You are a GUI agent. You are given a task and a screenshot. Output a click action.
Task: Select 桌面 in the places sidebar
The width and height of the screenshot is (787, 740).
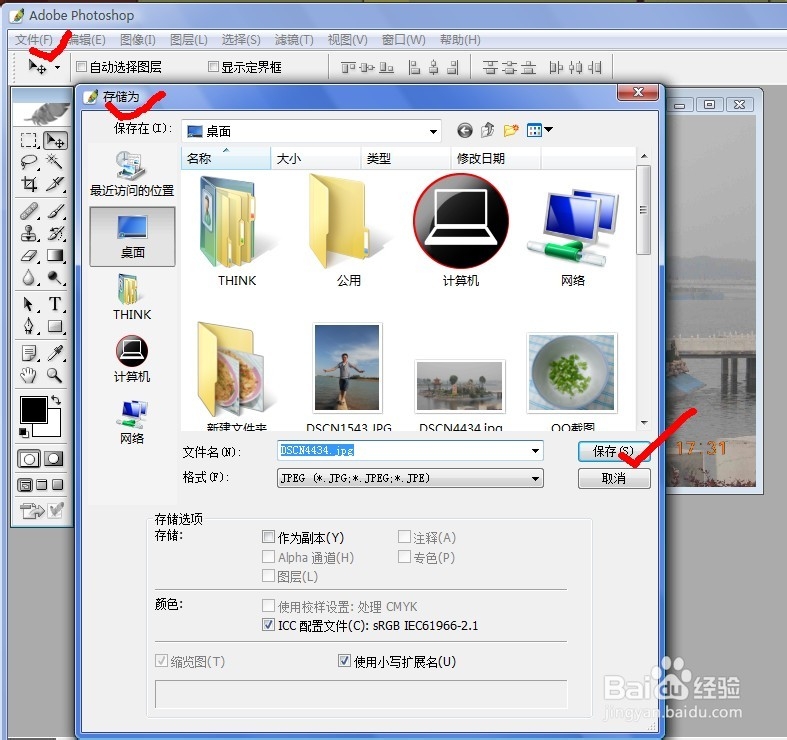[133, 236]
